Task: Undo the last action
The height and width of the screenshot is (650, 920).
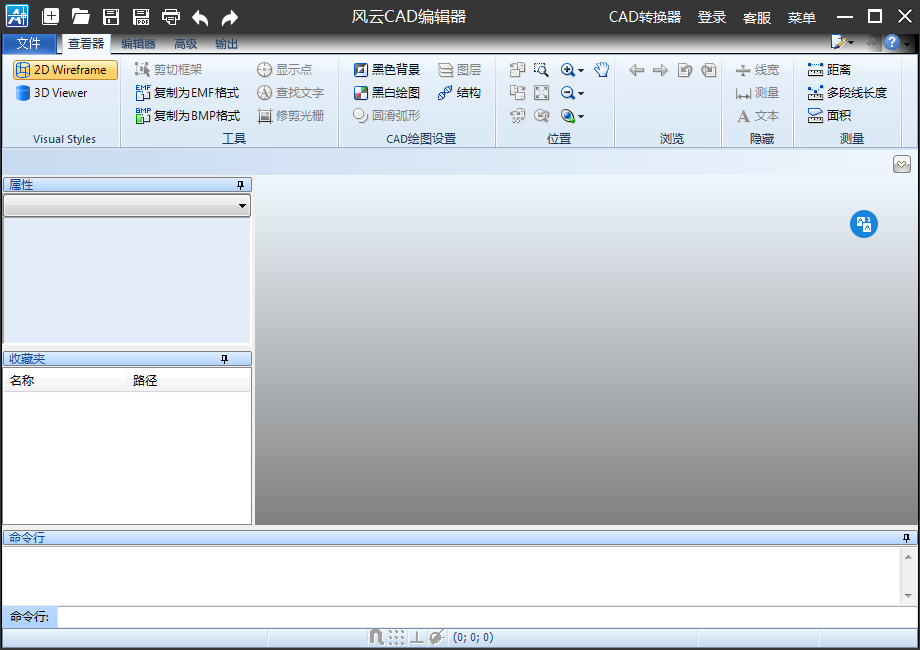Action: [x=200, y=18]
